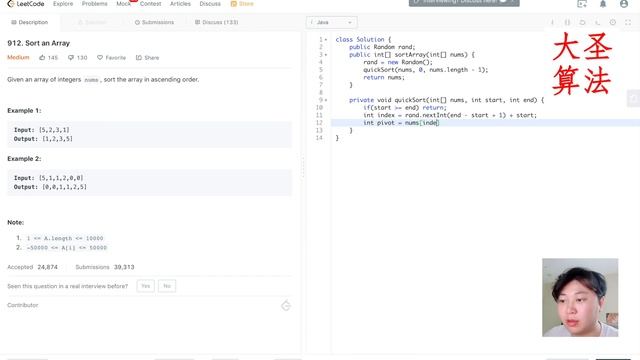640x360 pixels.
Task: Click the problem title 912. Sort an Array
Action: 38,43
